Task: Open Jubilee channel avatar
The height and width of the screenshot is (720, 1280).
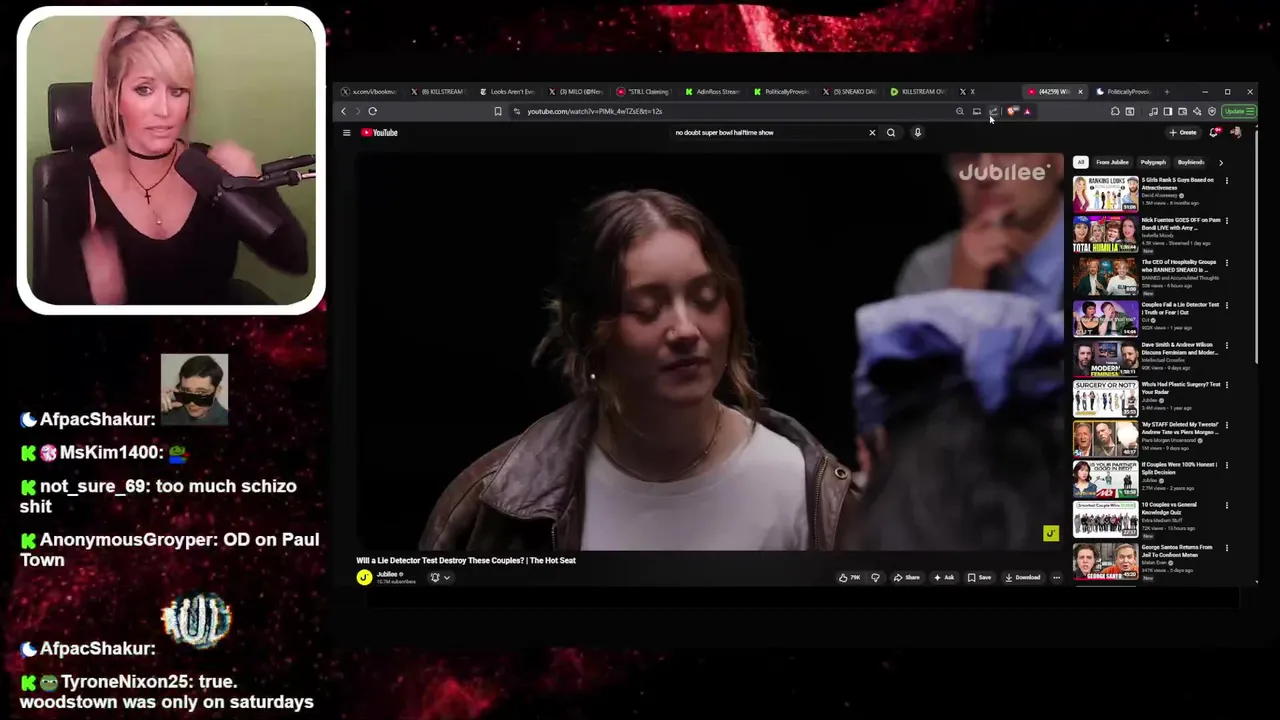Action: (364, 577)
